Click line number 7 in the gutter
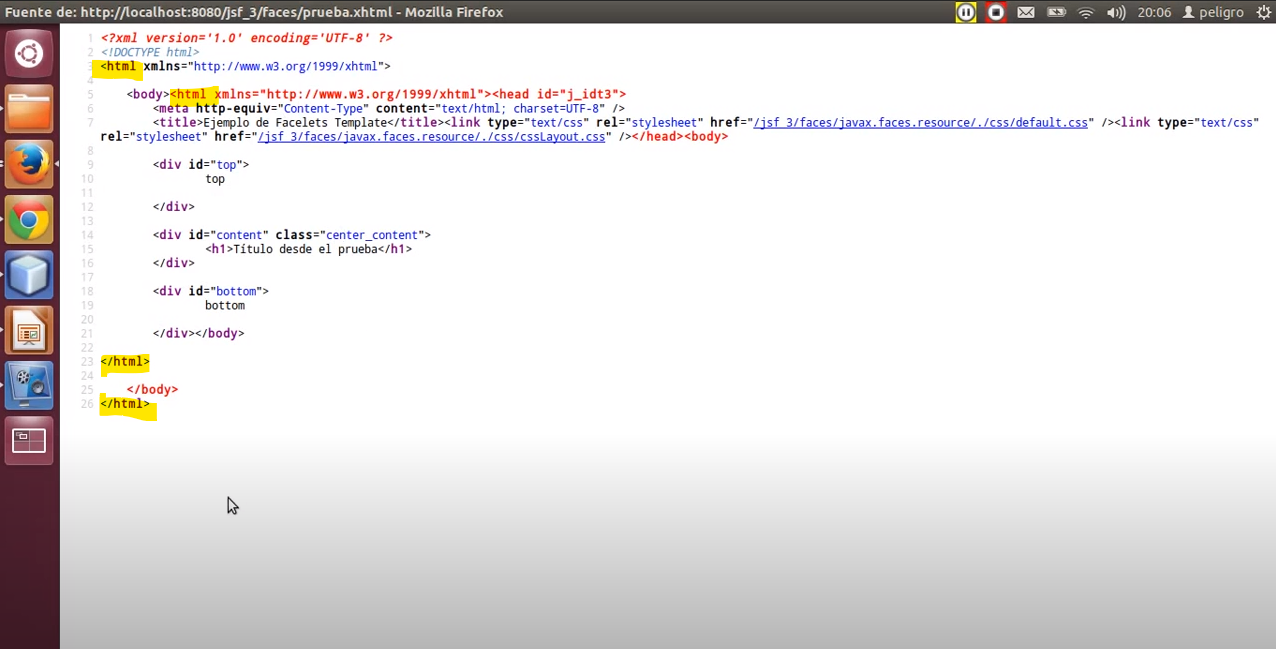This screenshot has height=649, width=1276. (x=90, y=123)
